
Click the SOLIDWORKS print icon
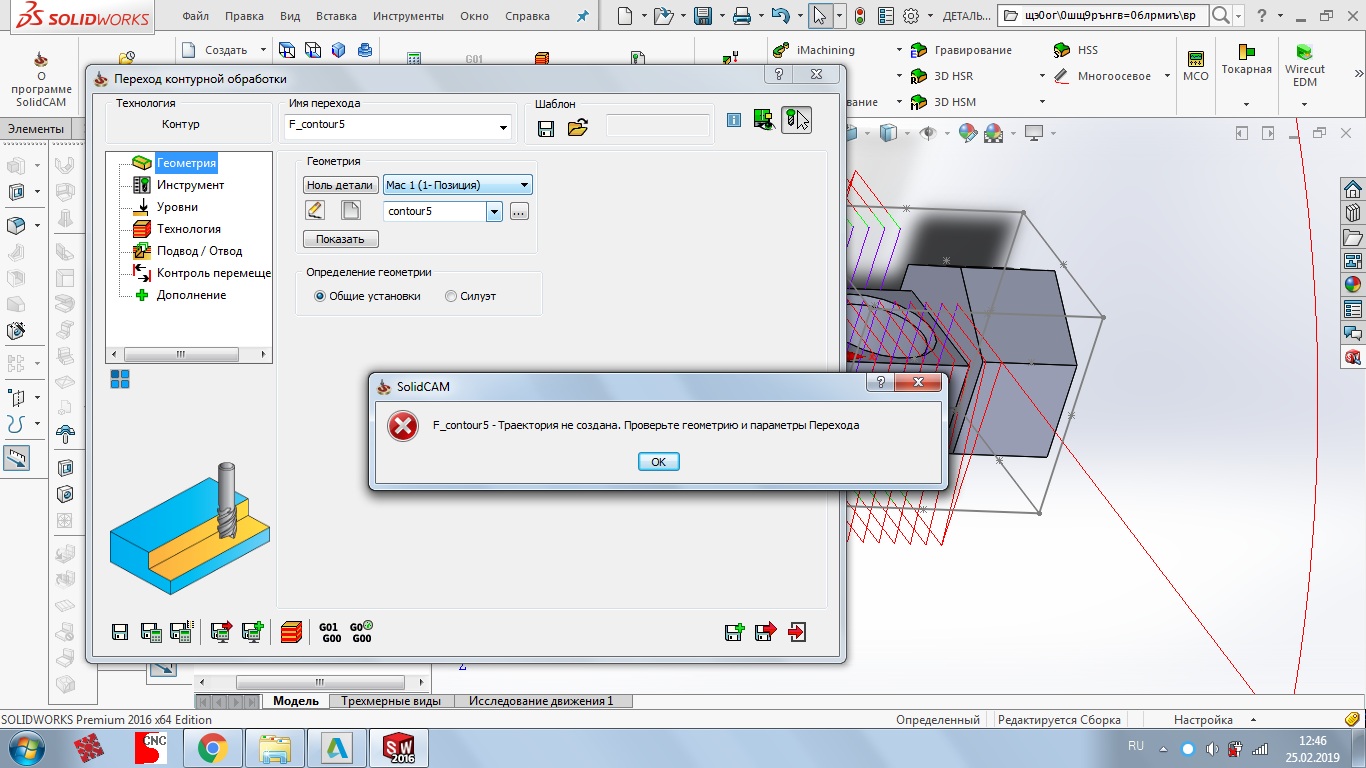click(742, 16)
